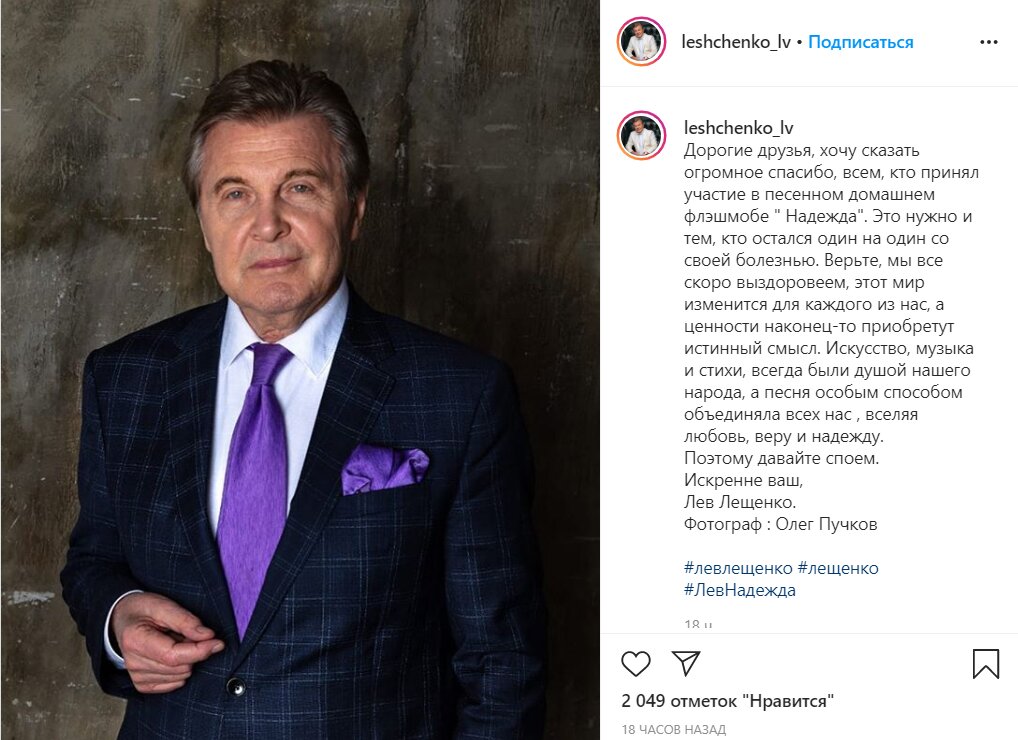This screenshot has height=740, width=1018.
Task: Follow account via Подписаться link
Action: (x=860, y=42)
